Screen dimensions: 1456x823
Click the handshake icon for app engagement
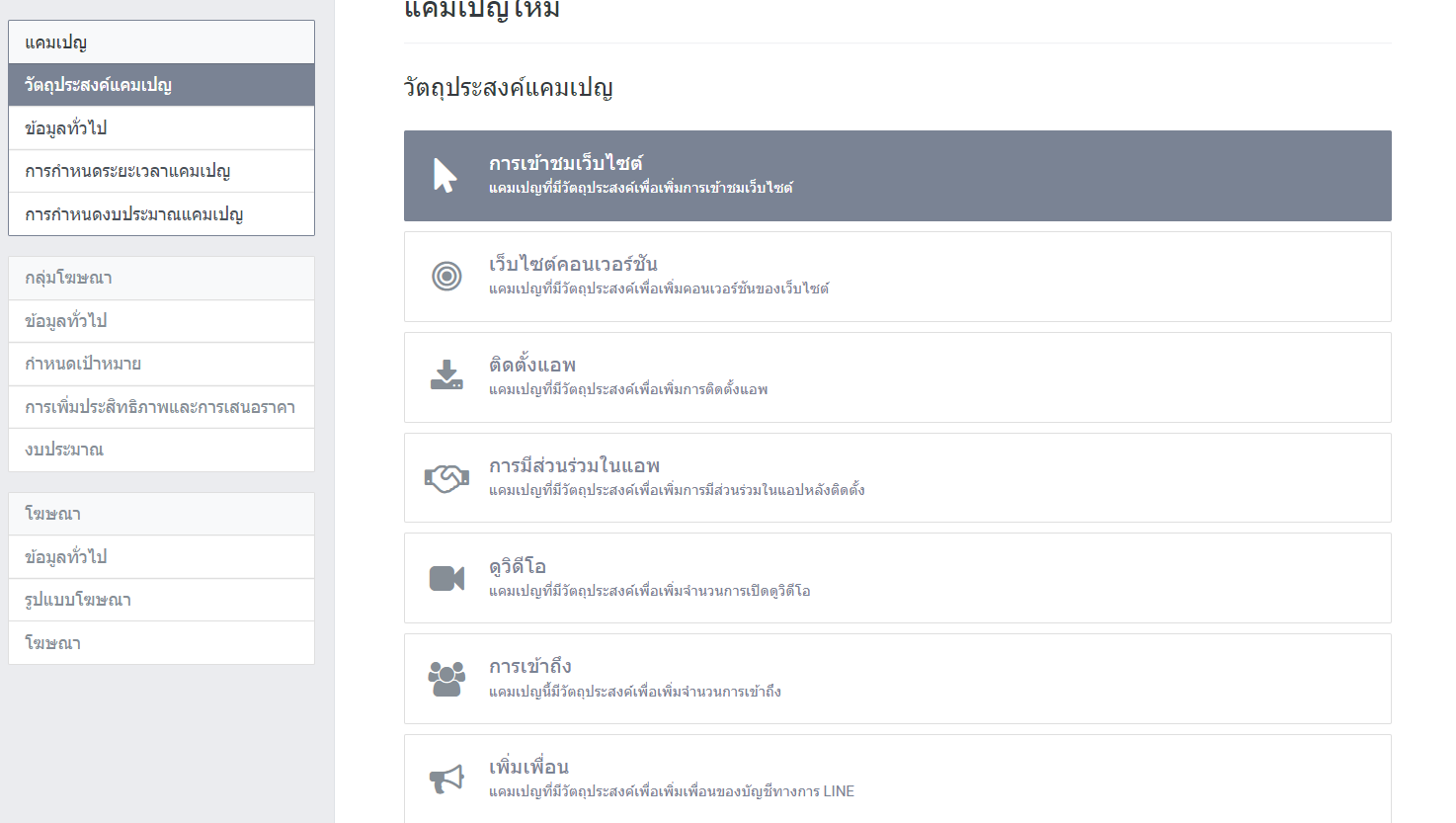point(446,478)
